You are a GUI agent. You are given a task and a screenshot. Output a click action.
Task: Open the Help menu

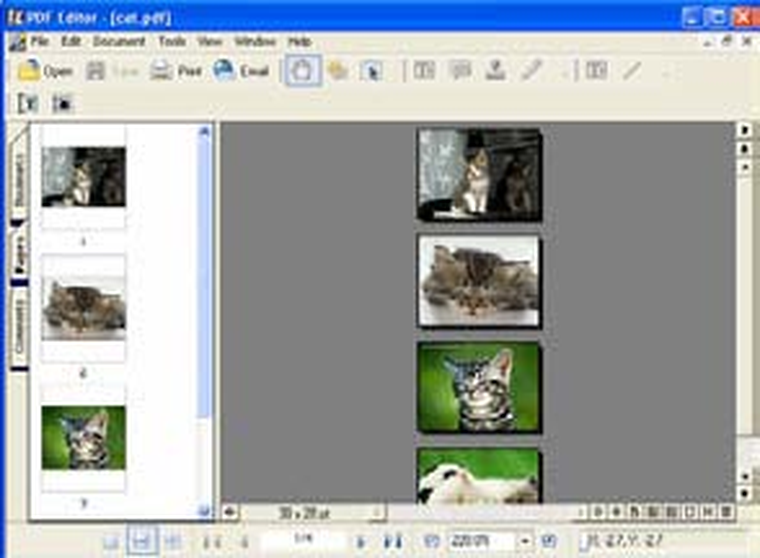pos(300,42)
